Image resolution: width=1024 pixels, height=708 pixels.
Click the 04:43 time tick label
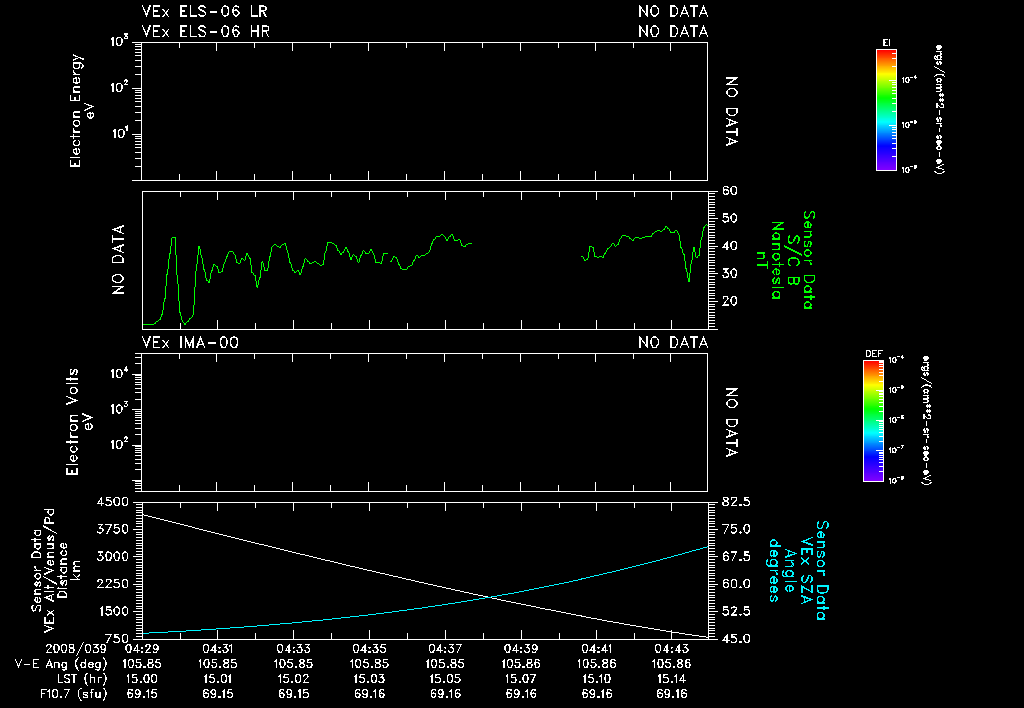coord(672,649)
